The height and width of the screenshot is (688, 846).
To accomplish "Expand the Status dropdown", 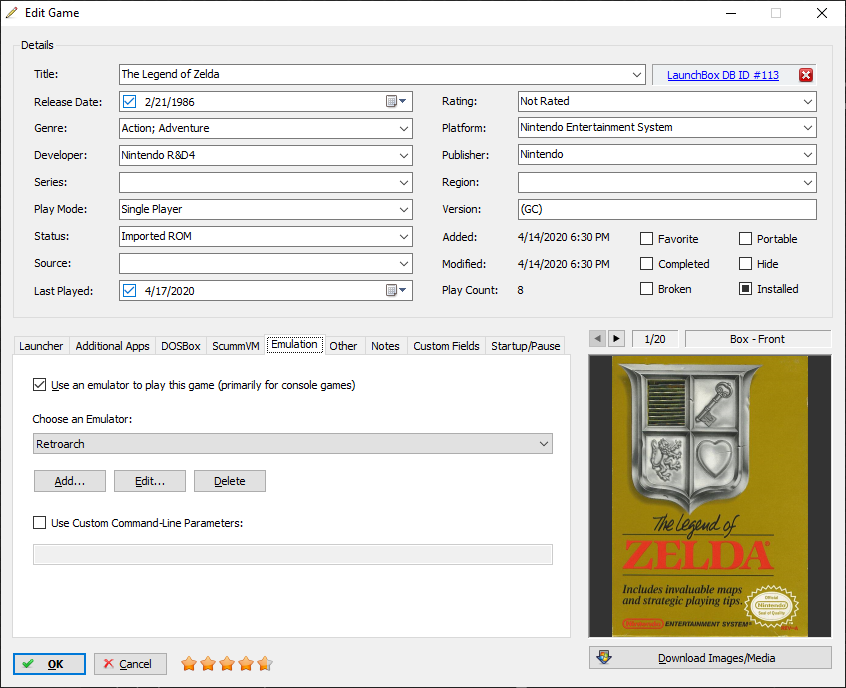I will [404, 236].
